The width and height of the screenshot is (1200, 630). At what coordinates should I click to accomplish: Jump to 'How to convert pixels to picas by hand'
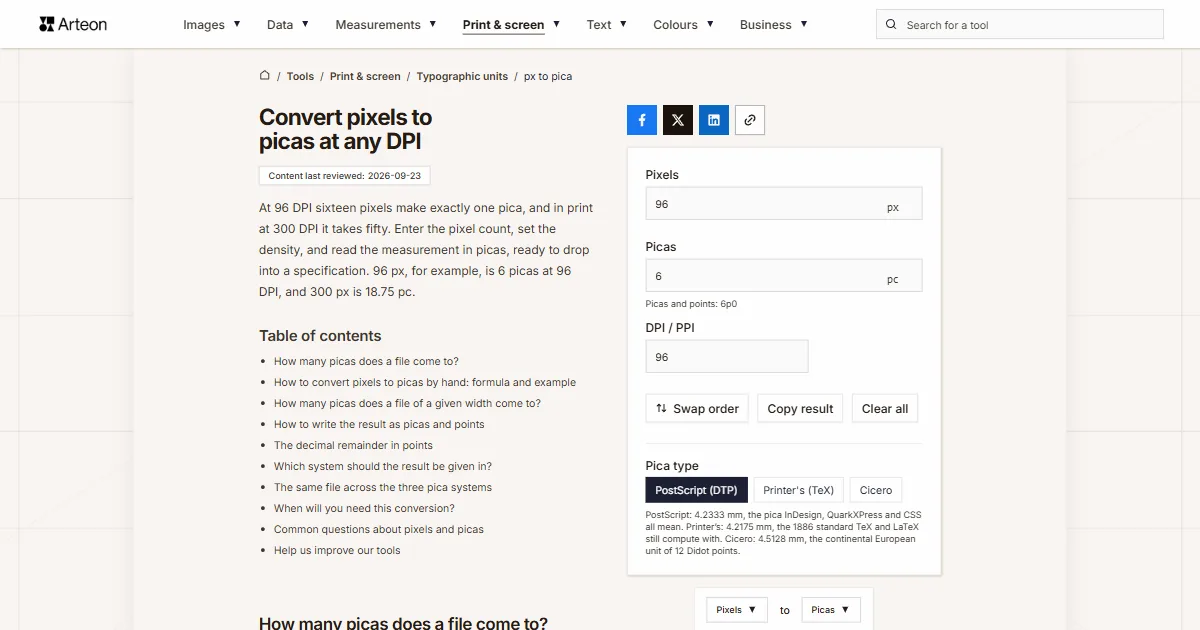coord(425,382)
